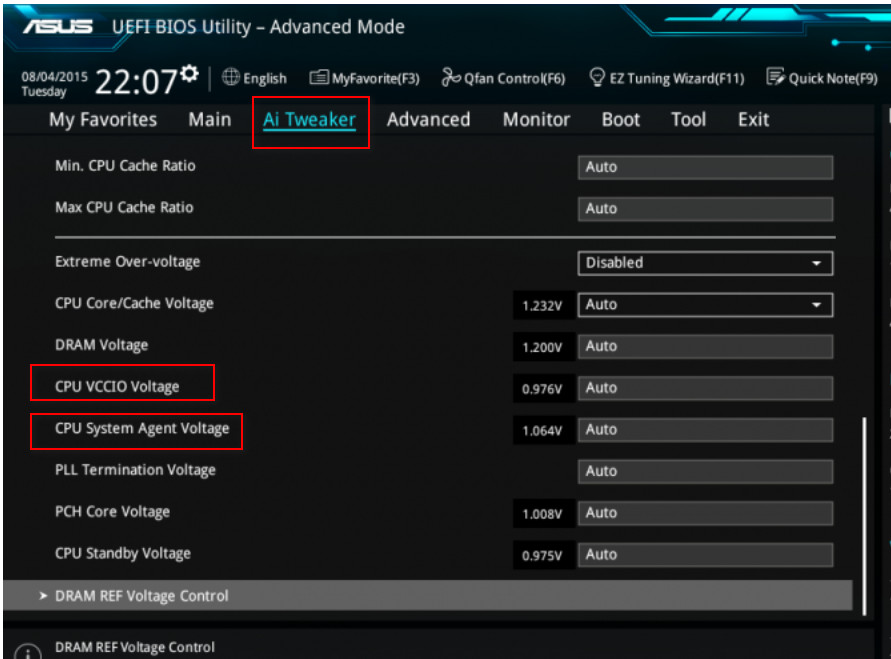891x659 pixels.
Task: Select PCH Core Voltage label
Action: coord(113,512)
